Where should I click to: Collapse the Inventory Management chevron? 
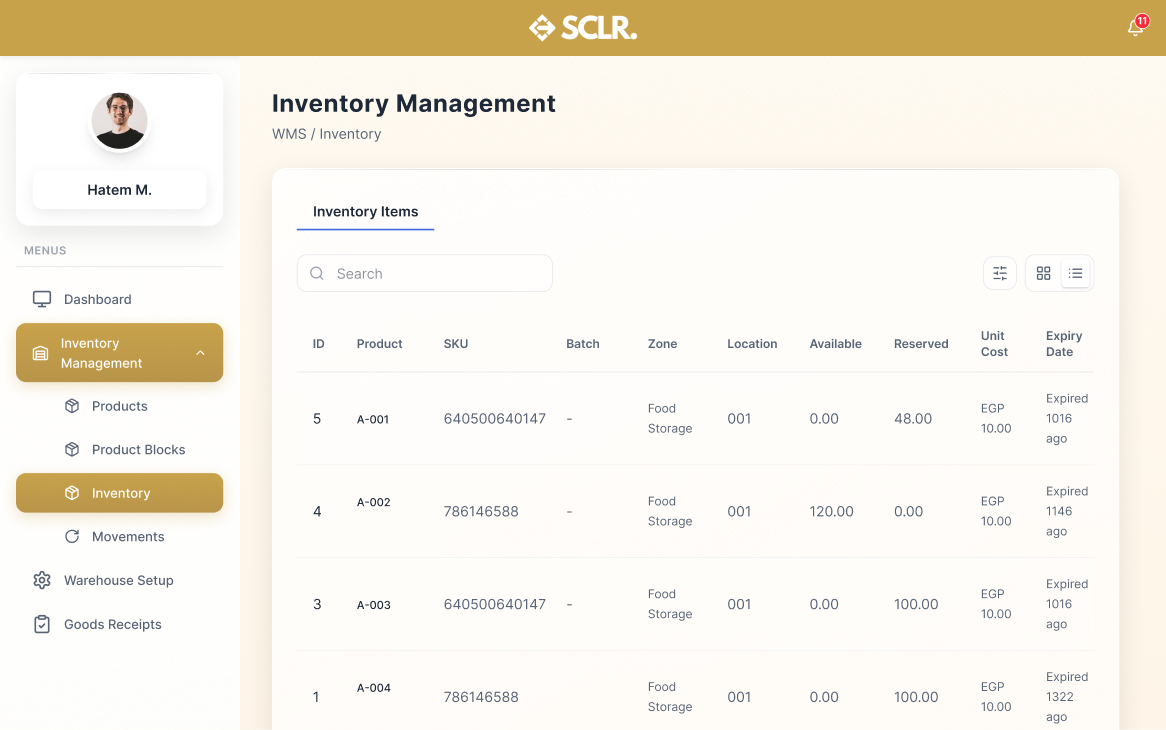click(x=200, y=353)
